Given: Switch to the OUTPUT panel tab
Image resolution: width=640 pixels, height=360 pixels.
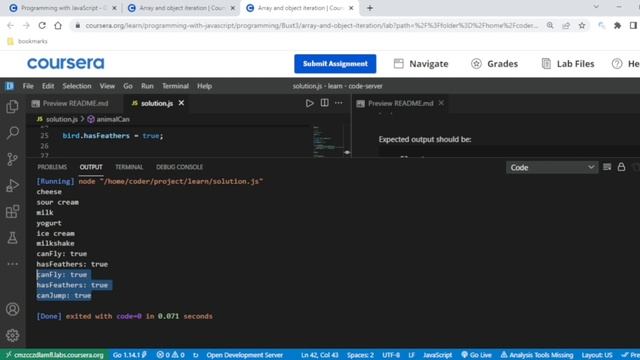Looking at the screenshot, I should pyautogui.click(x=91, y=167).
